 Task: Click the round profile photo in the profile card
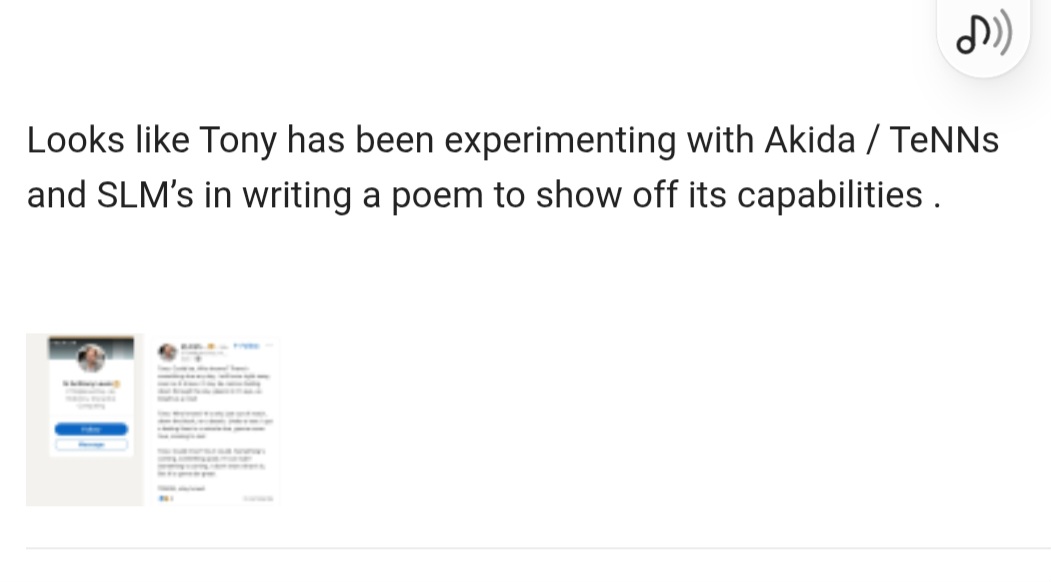(91, 358)
